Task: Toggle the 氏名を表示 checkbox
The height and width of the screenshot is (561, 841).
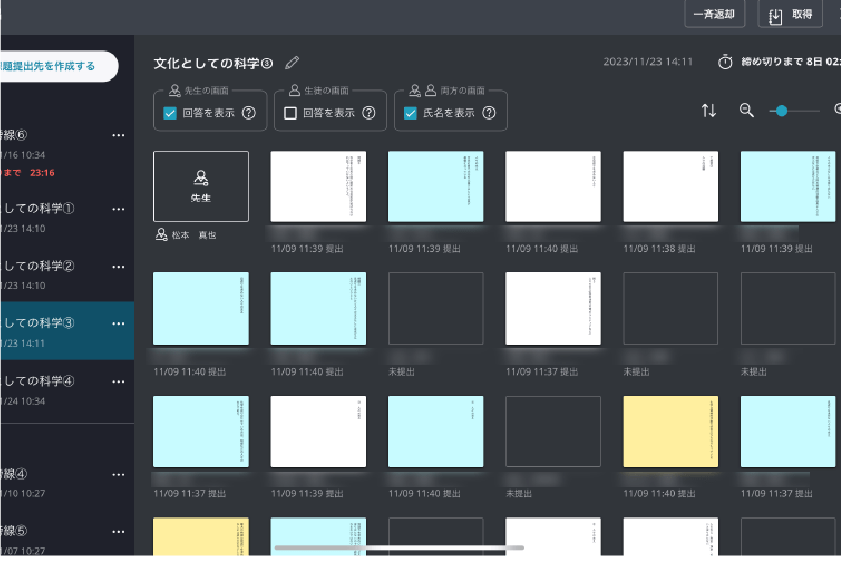Action: coord(410,113)
